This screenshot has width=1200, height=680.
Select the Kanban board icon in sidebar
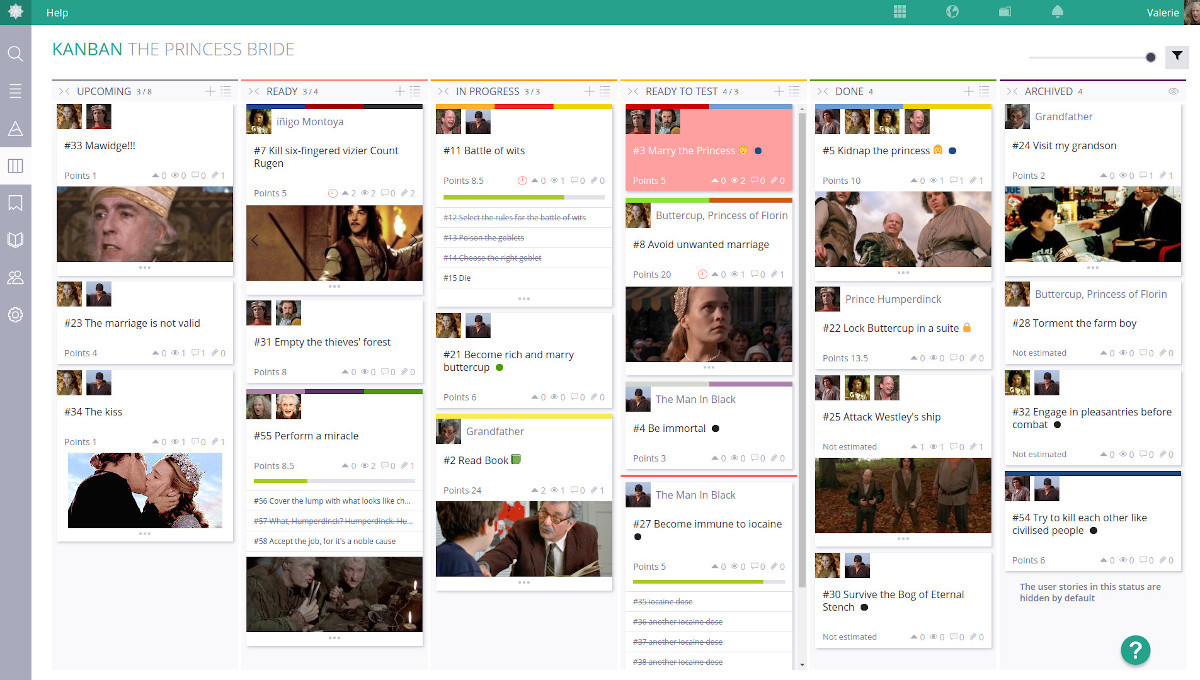tap(15, 166)
